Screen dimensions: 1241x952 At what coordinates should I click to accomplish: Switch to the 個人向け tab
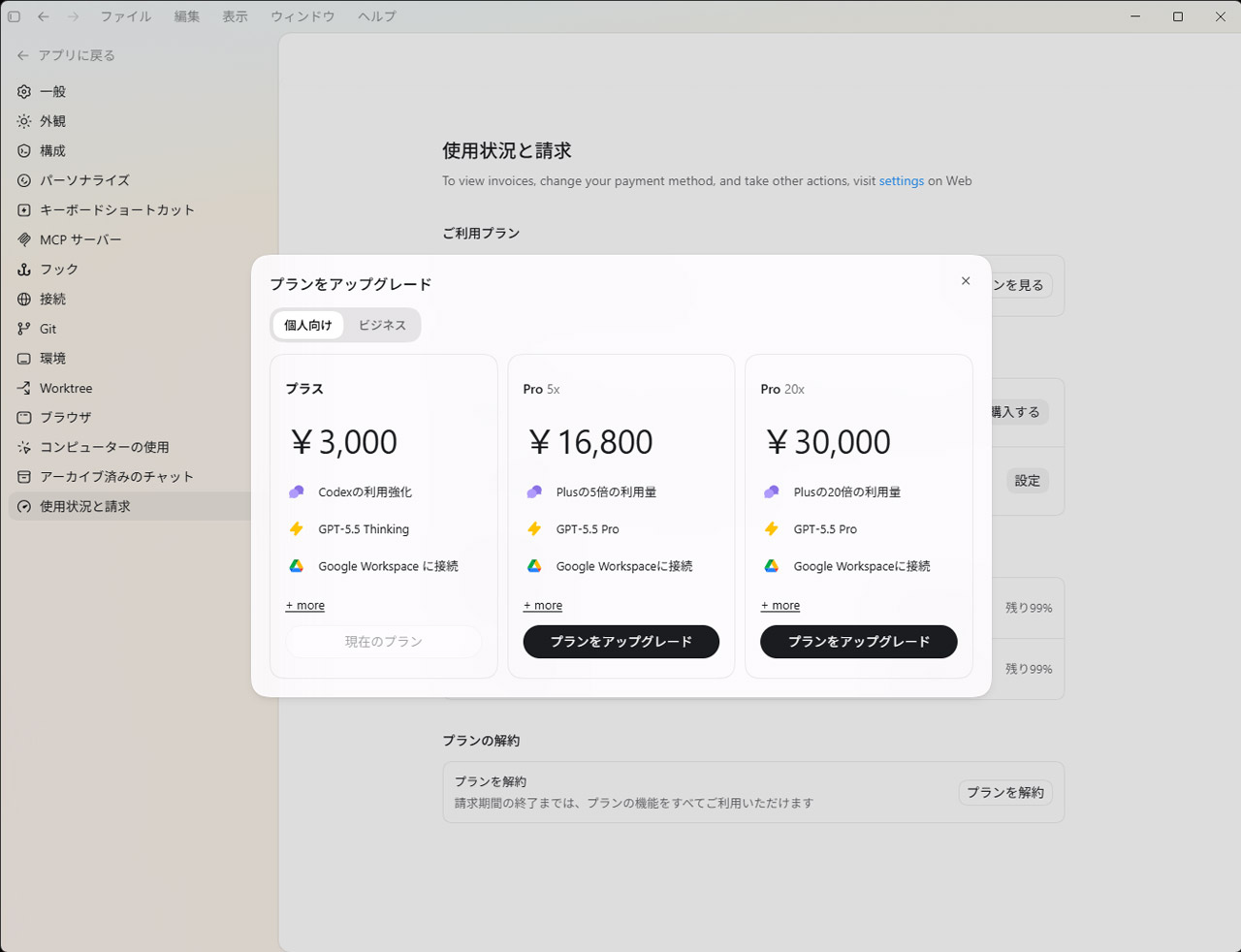tap(308, 325)
